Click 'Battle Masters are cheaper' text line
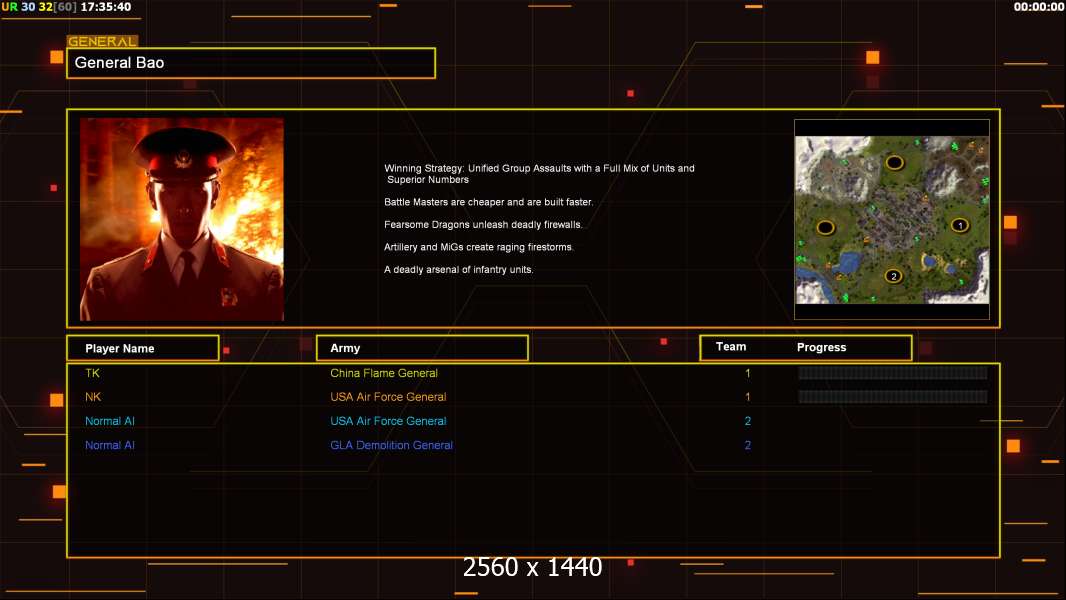Viewport: 1066px width, 600px height. tap(488, 202)
